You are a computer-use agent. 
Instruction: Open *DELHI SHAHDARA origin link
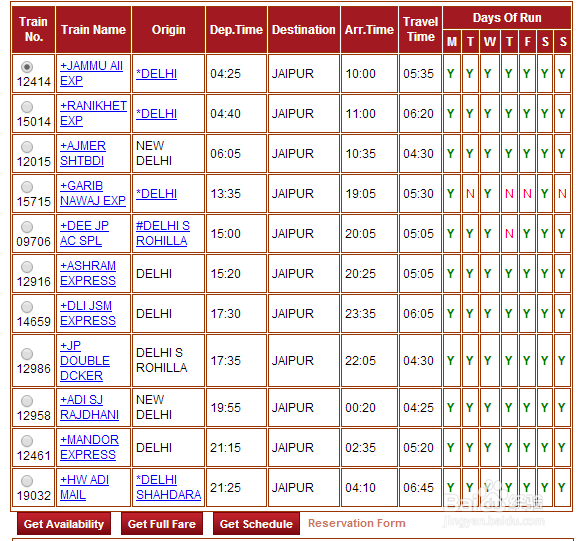pos(168,487)
